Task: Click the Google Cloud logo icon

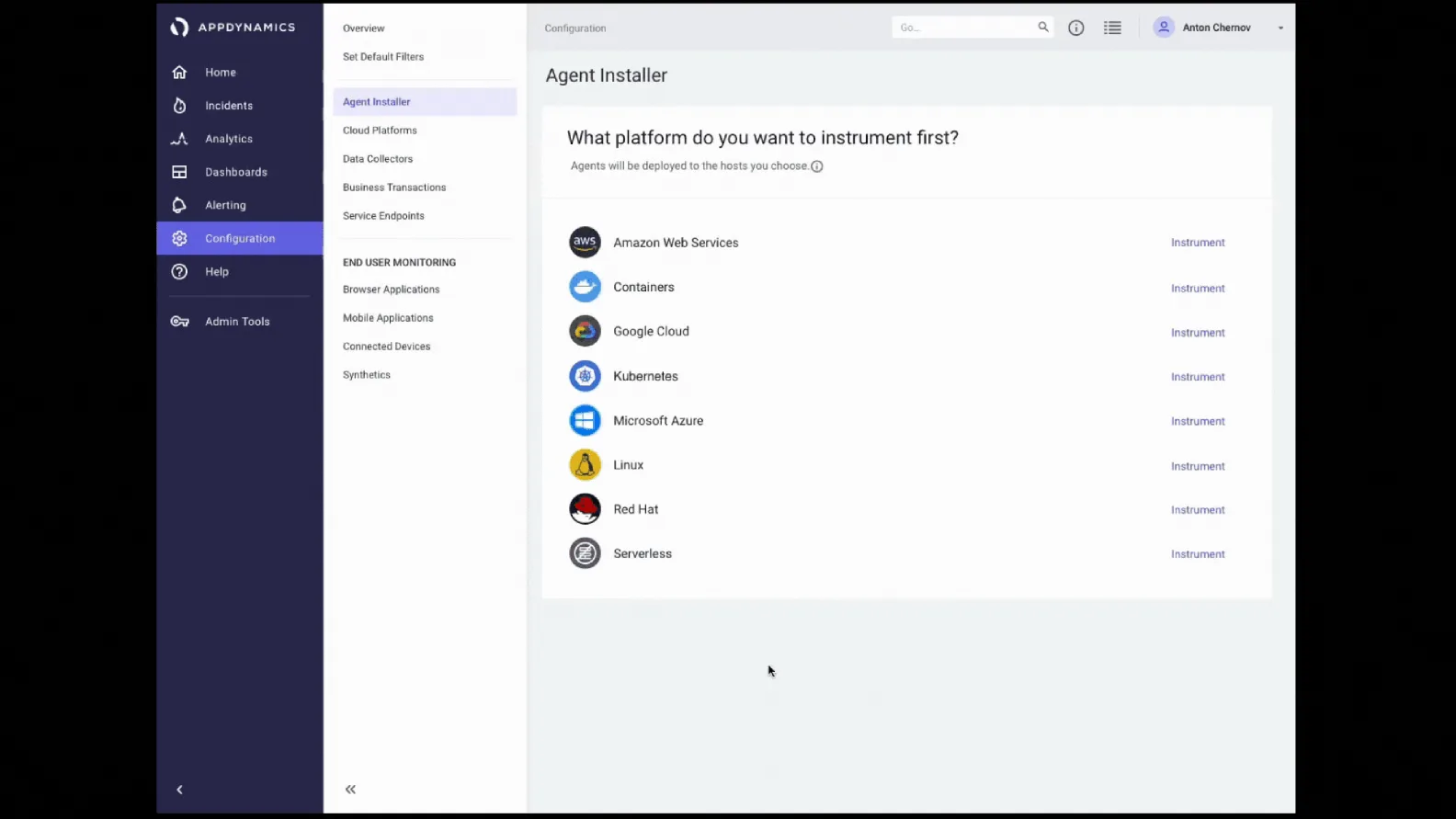Action: click(x=585, y=331)
